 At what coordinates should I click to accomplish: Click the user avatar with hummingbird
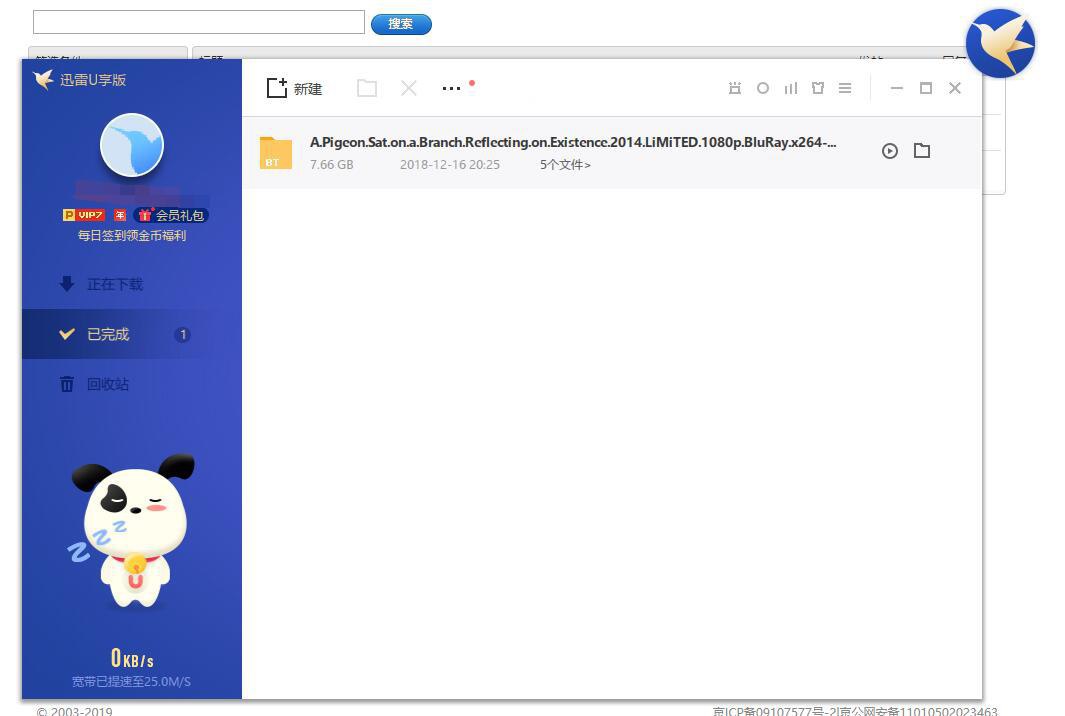click(131, 146)
